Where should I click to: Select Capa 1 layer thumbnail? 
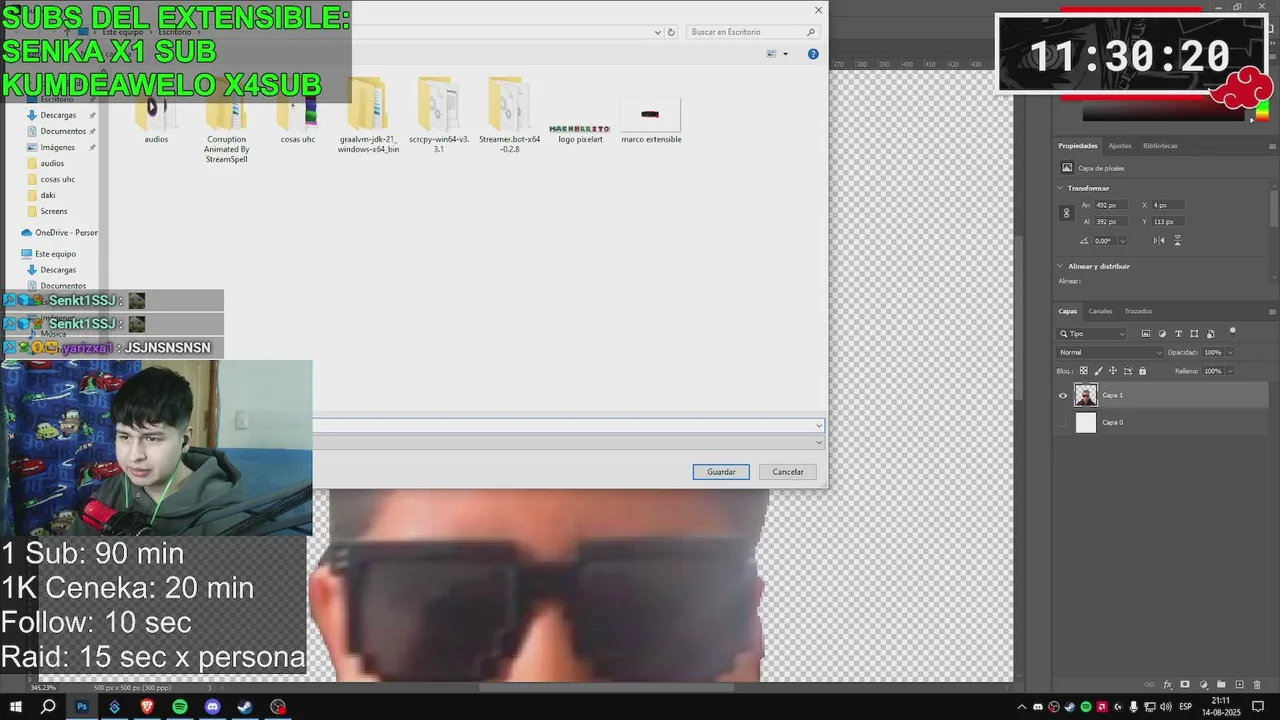[1086, 395]
